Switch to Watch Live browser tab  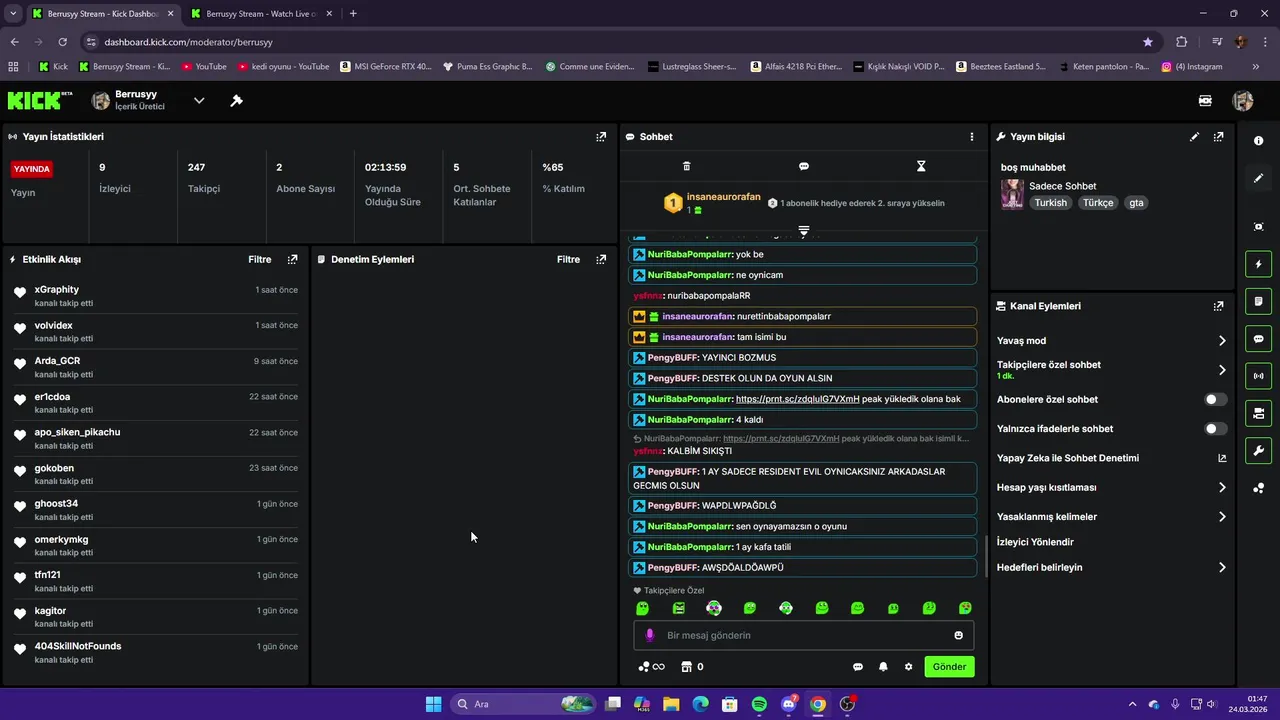(x=260, y=14)
